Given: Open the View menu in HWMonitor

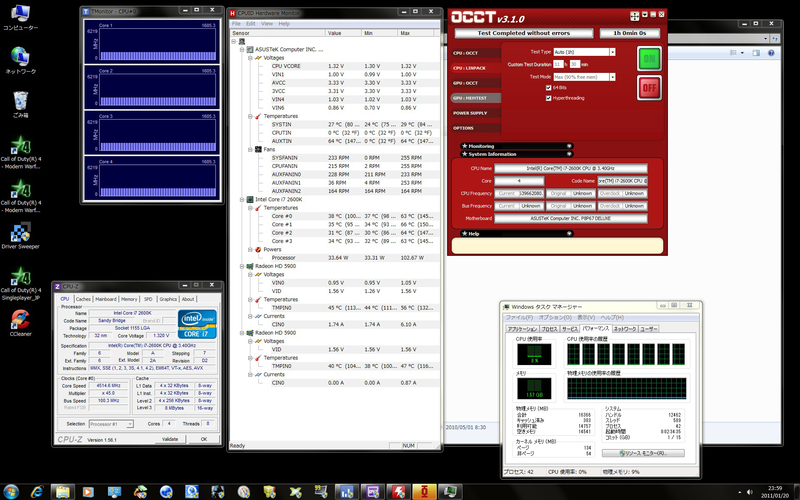Looking at the screenshot, I should (267, 23).
